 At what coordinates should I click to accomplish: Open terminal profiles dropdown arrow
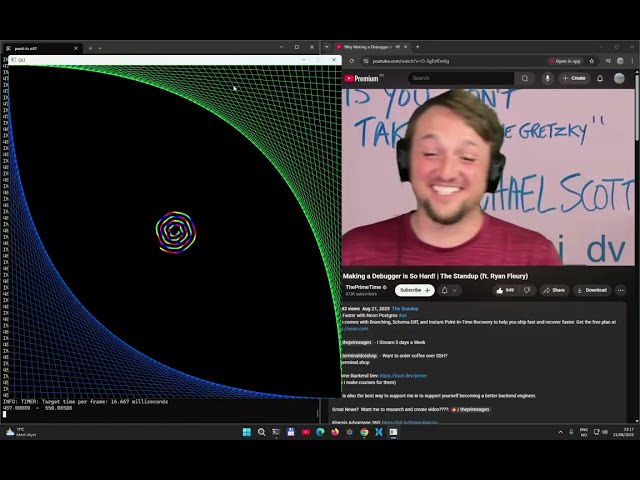100,48
